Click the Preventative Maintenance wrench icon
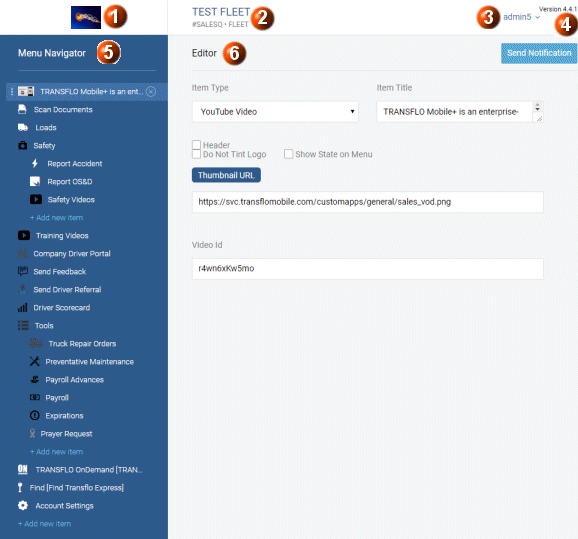This screenshot has height=539, width=578. point(35,361)
